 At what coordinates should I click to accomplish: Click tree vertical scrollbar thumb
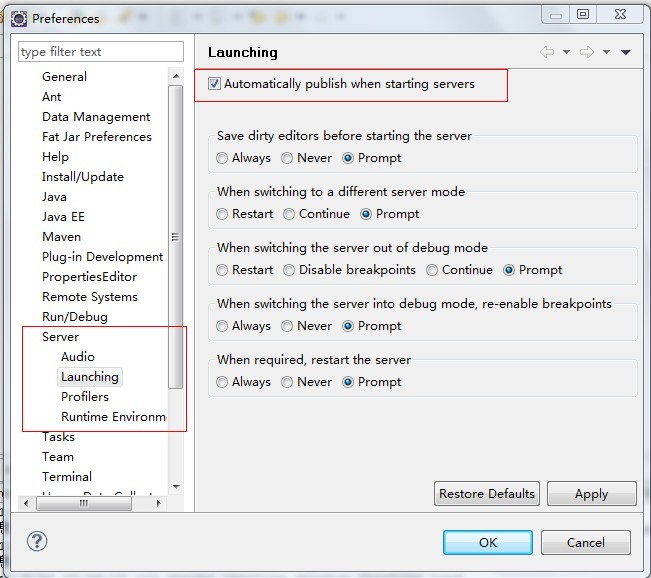click(x=176, y=237)
